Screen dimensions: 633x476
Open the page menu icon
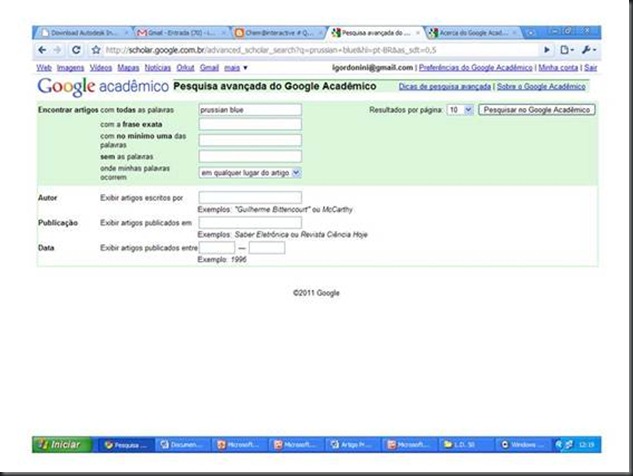pos(567,50)
